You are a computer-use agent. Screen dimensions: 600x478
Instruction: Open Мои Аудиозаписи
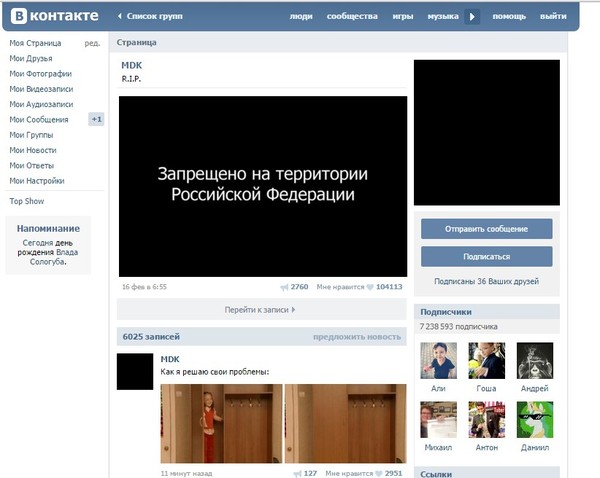pos(41,104)
